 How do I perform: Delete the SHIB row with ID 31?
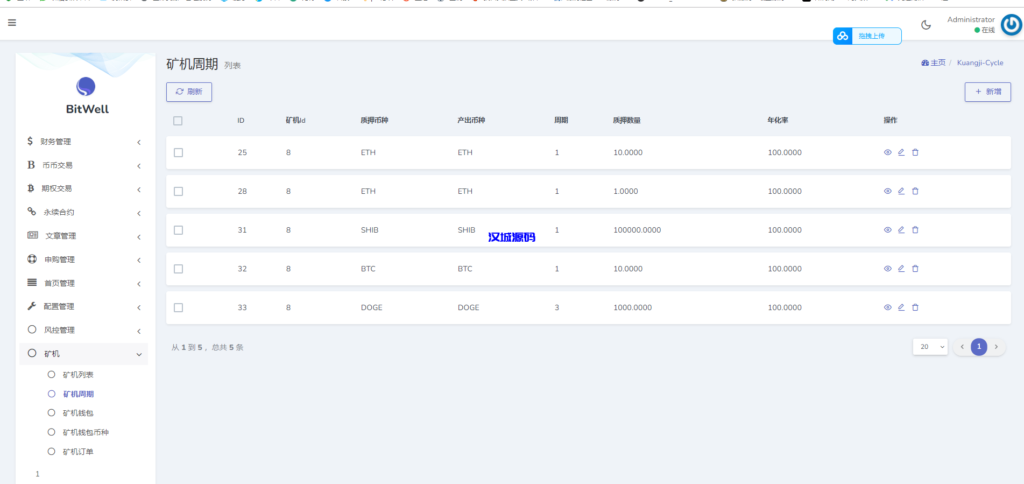coord(915,230)
